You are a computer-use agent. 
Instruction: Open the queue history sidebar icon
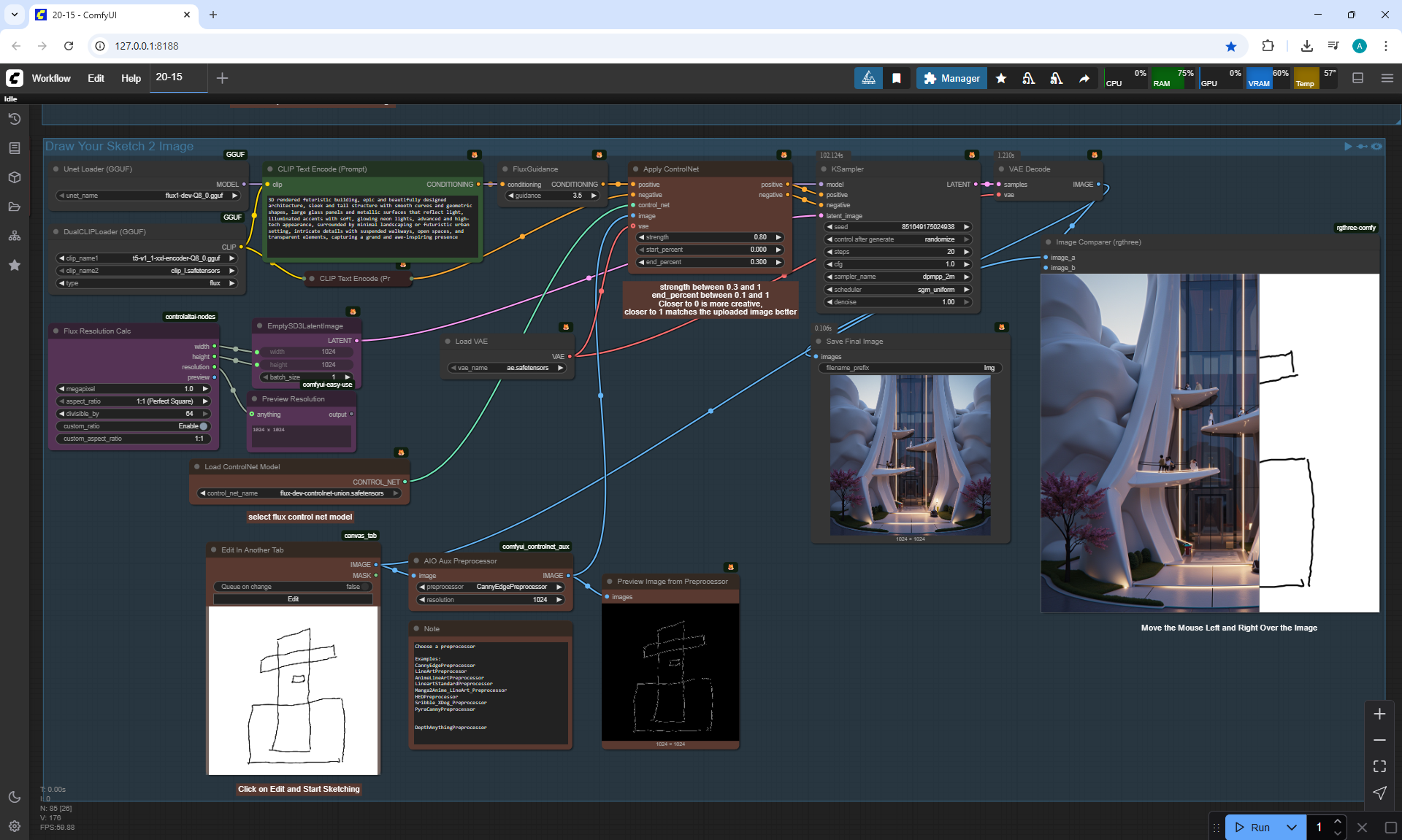15,119
